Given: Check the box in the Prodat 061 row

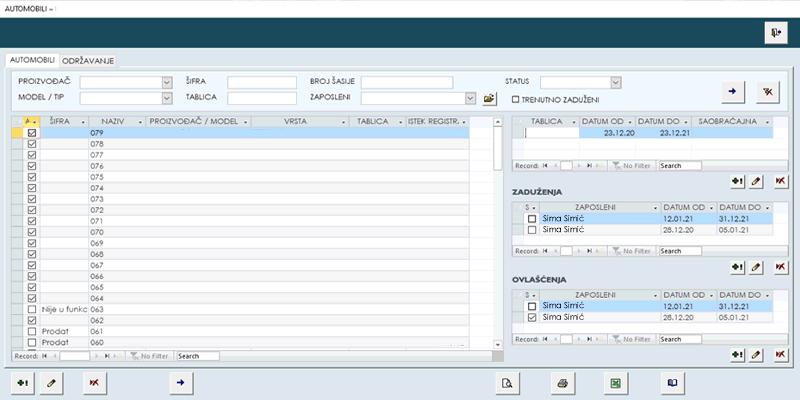Looking at the screenshot, I should tap(32, 331).
